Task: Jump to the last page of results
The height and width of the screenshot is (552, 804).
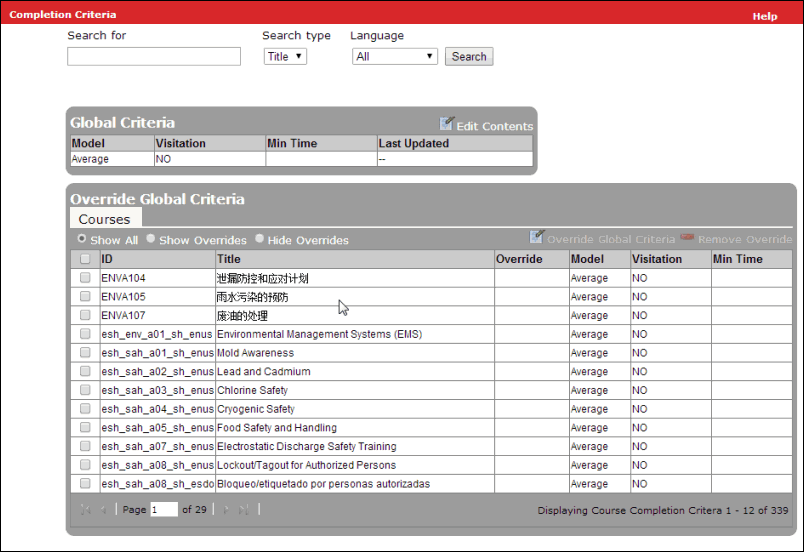Action: [243, 510]
